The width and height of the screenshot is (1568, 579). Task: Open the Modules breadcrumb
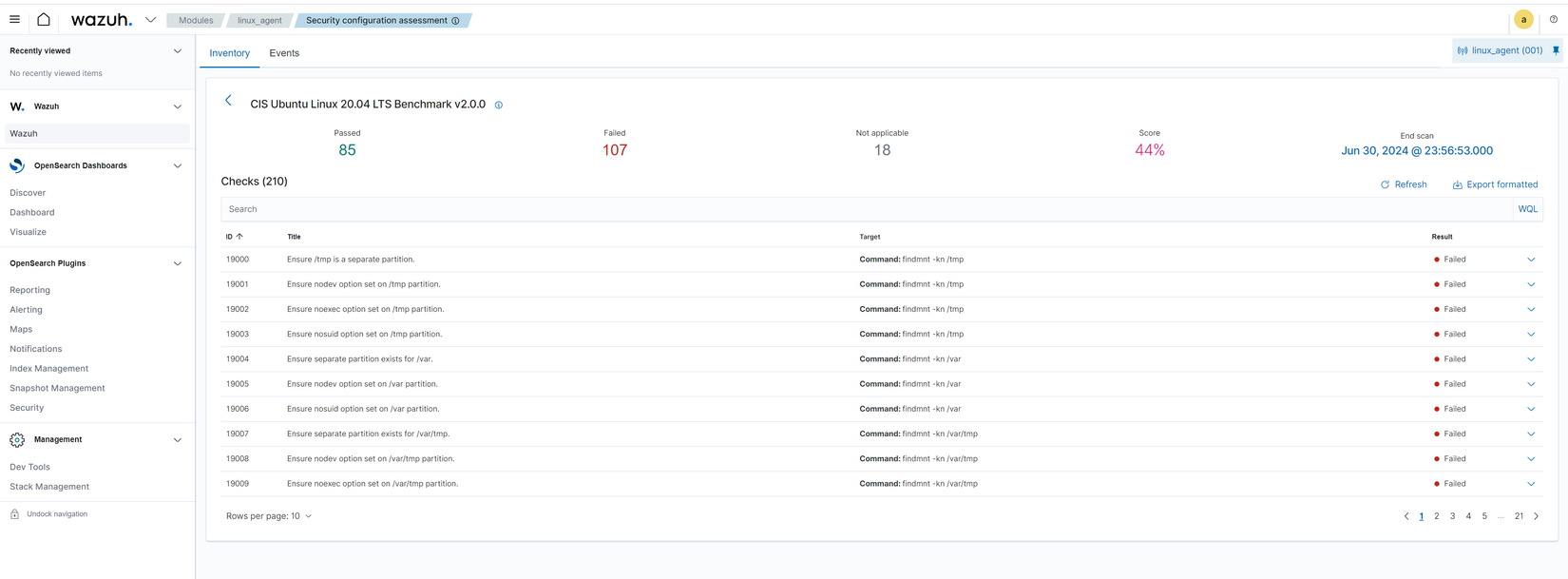196,20
